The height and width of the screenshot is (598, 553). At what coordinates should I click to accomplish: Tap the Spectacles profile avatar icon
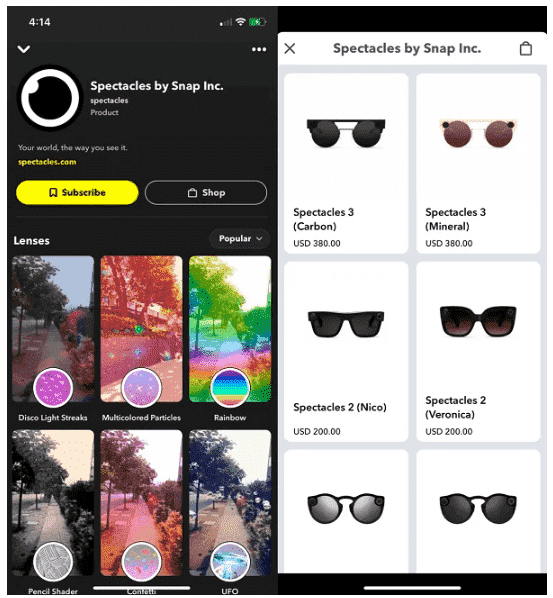click(50, 98)
